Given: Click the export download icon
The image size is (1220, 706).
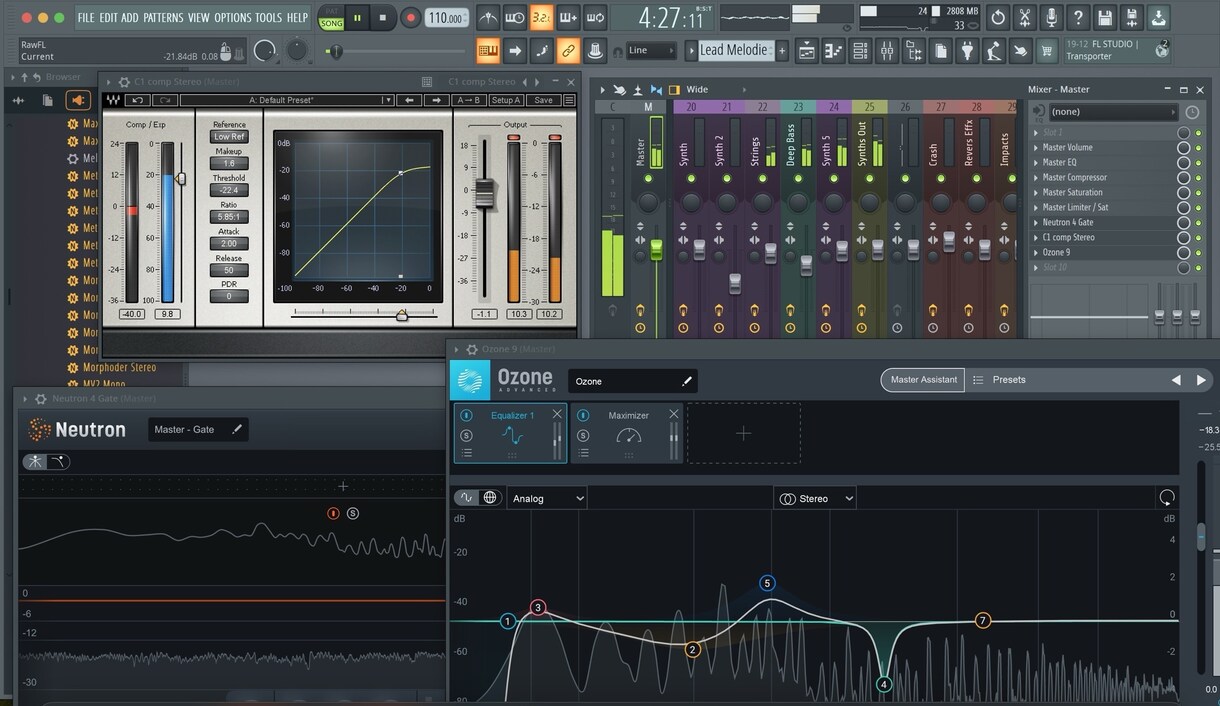Looking at the screenshot, I should (1159, 17).
